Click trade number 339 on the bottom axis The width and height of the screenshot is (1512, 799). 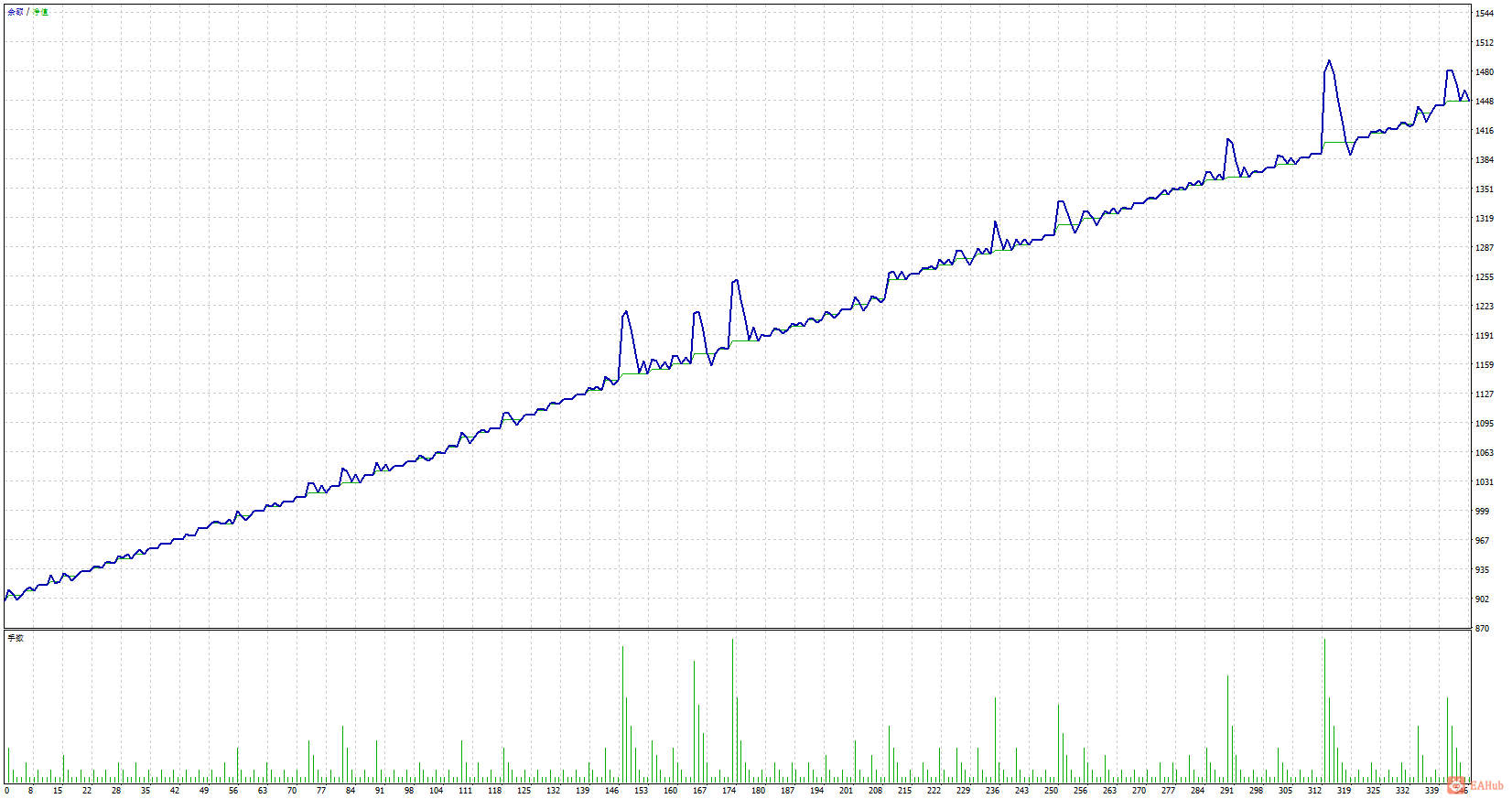pos(1432,791)
